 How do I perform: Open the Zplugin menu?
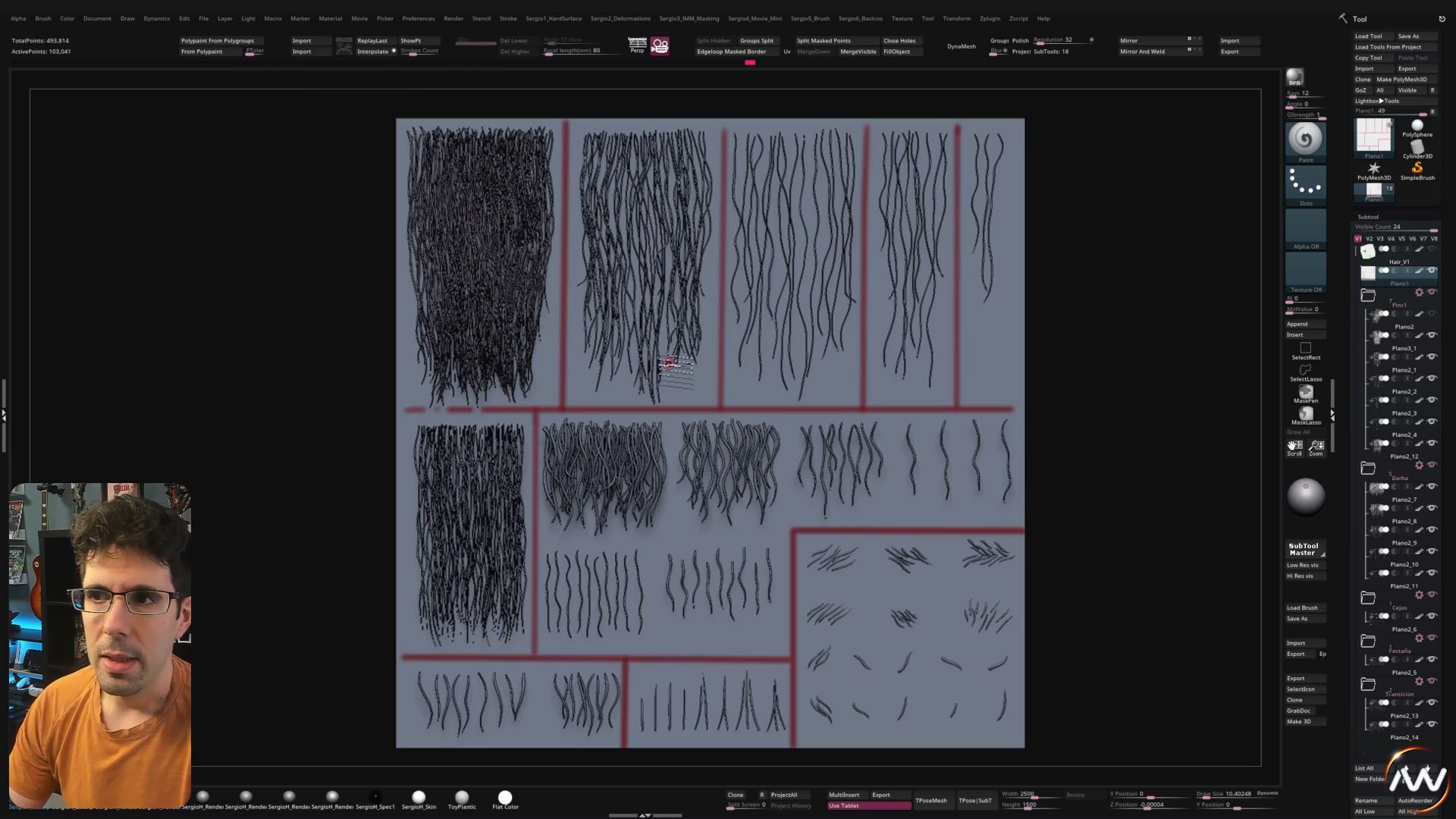tap(989, 18)
